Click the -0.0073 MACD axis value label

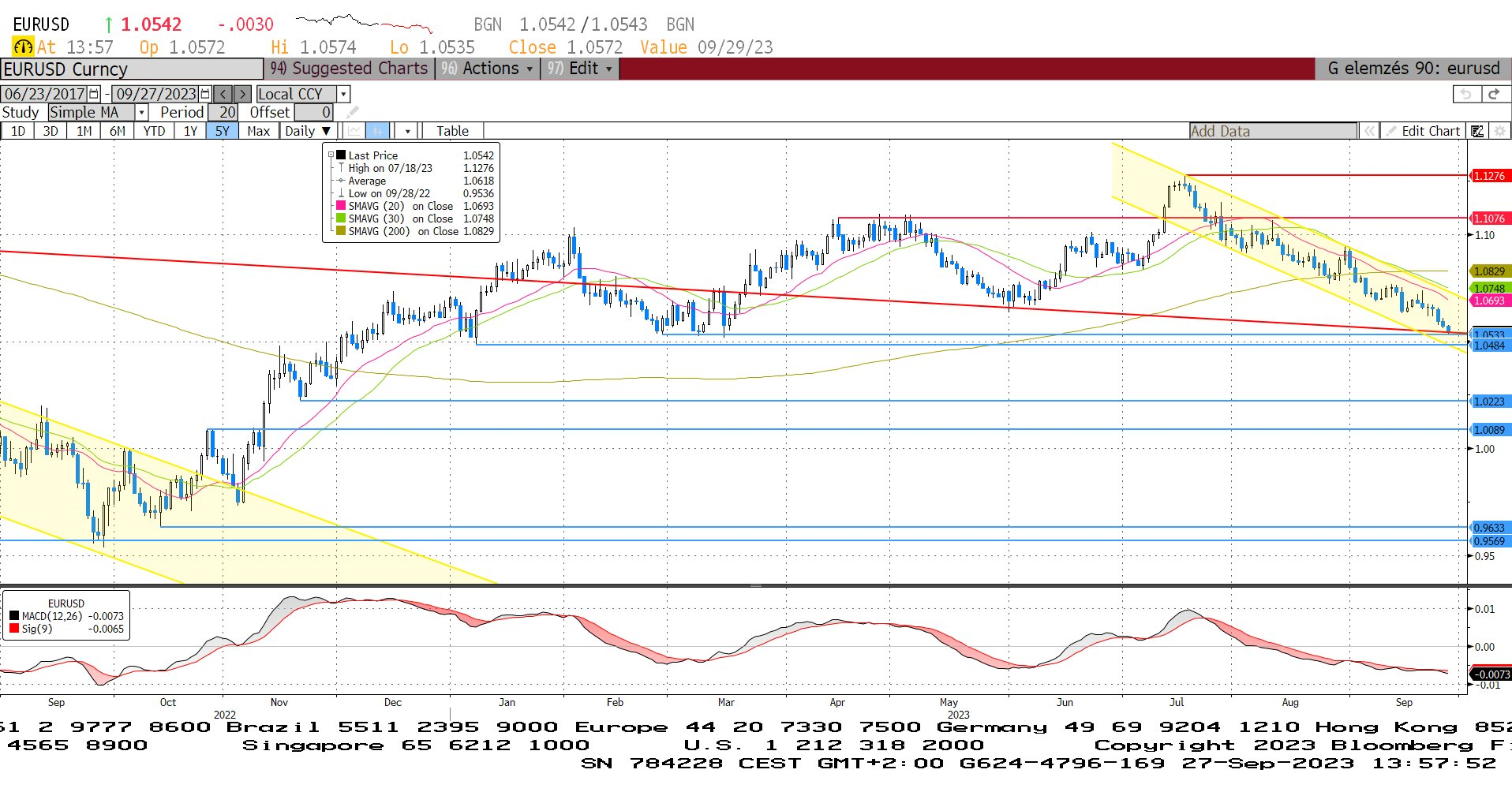pos(1491,674)
